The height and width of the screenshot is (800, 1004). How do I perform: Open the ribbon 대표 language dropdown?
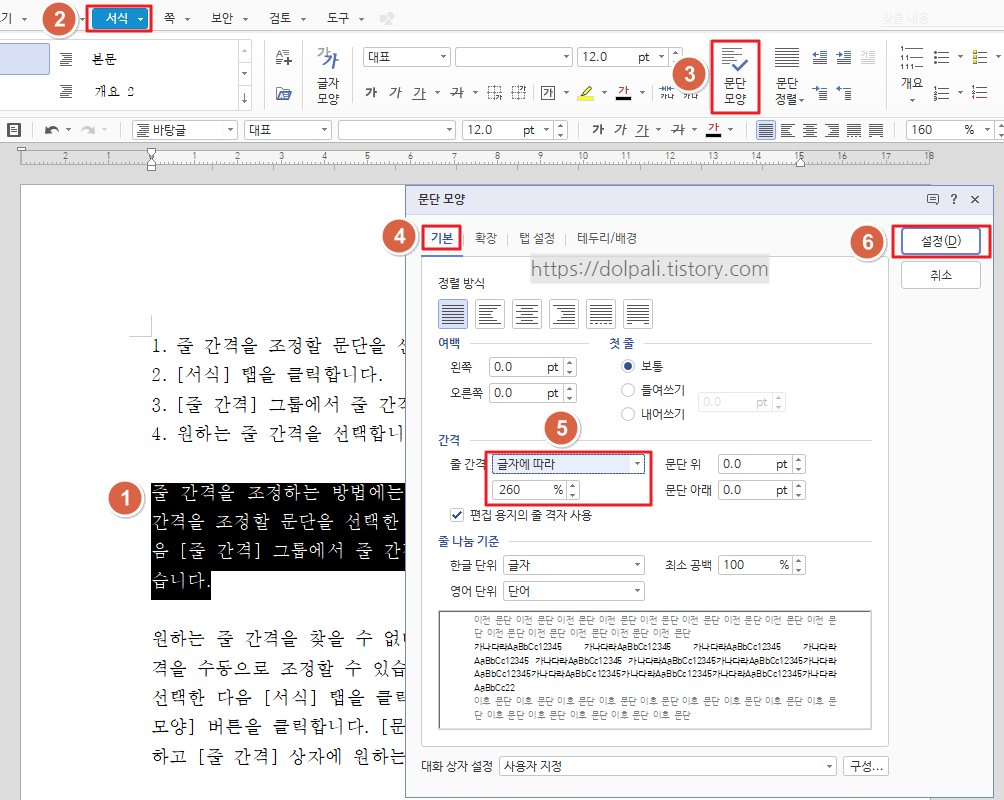pos(407,57)
